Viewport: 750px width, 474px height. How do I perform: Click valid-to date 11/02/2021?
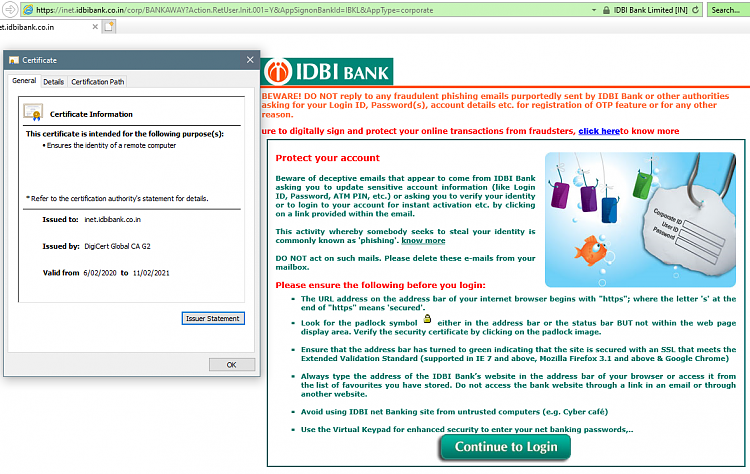click(151, 273)
